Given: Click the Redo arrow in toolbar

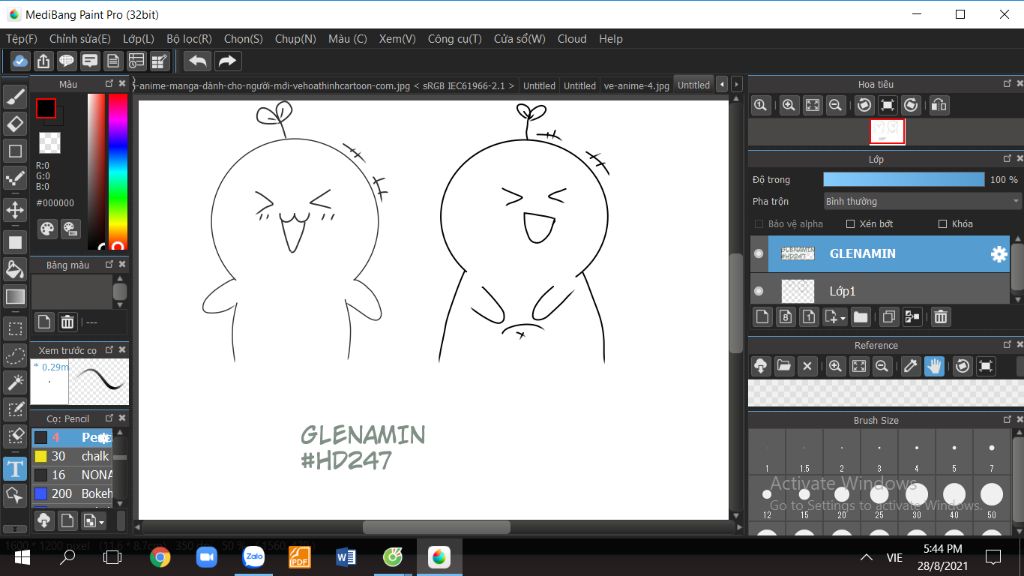Looking at the screenshot, I should click(227, 61).
